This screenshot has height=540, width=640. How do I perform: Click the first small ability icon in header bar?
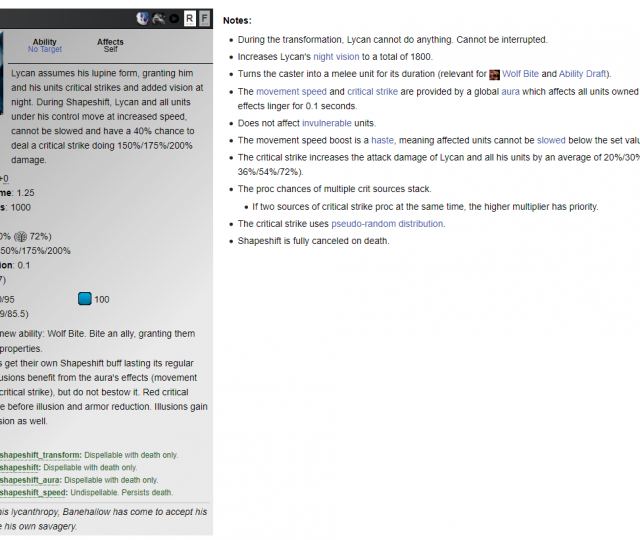(143, 18)
